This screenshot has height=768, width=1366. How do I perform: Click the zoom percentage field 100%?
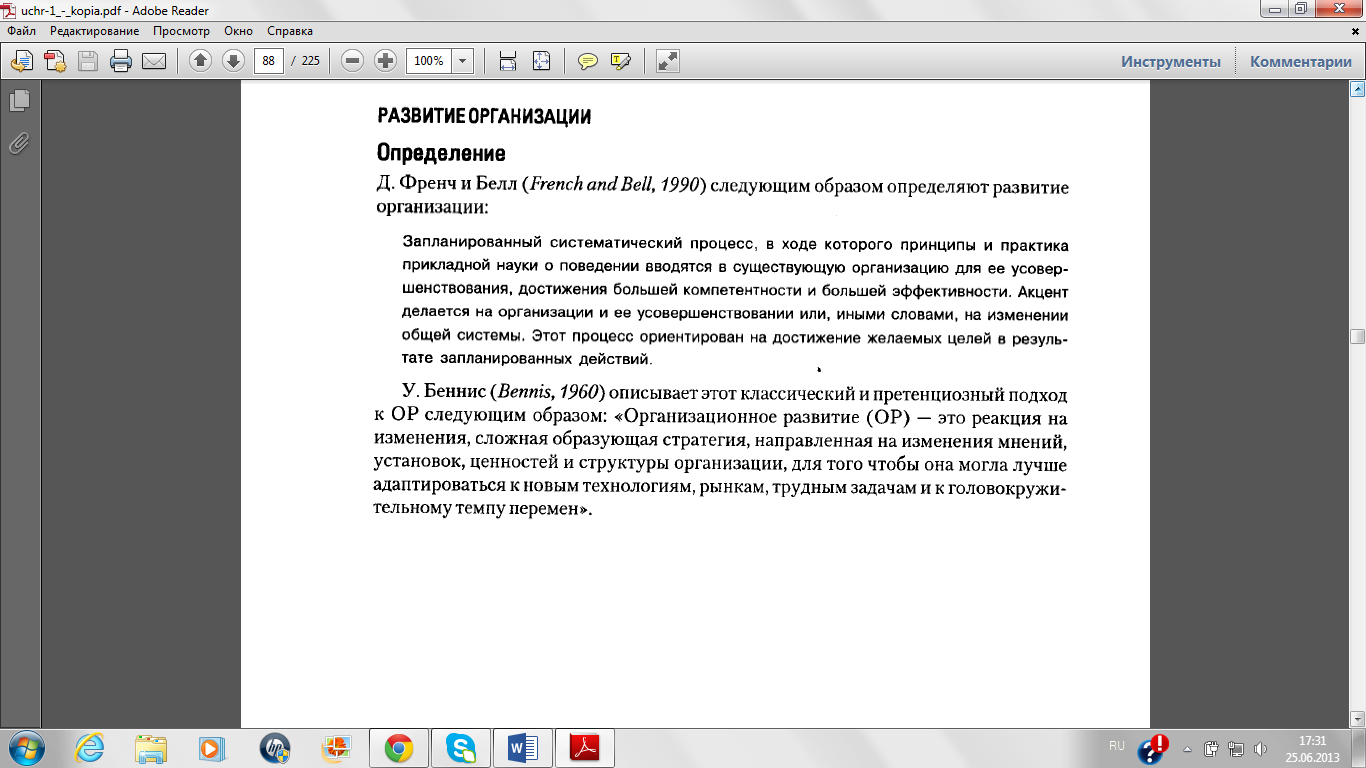429,61
